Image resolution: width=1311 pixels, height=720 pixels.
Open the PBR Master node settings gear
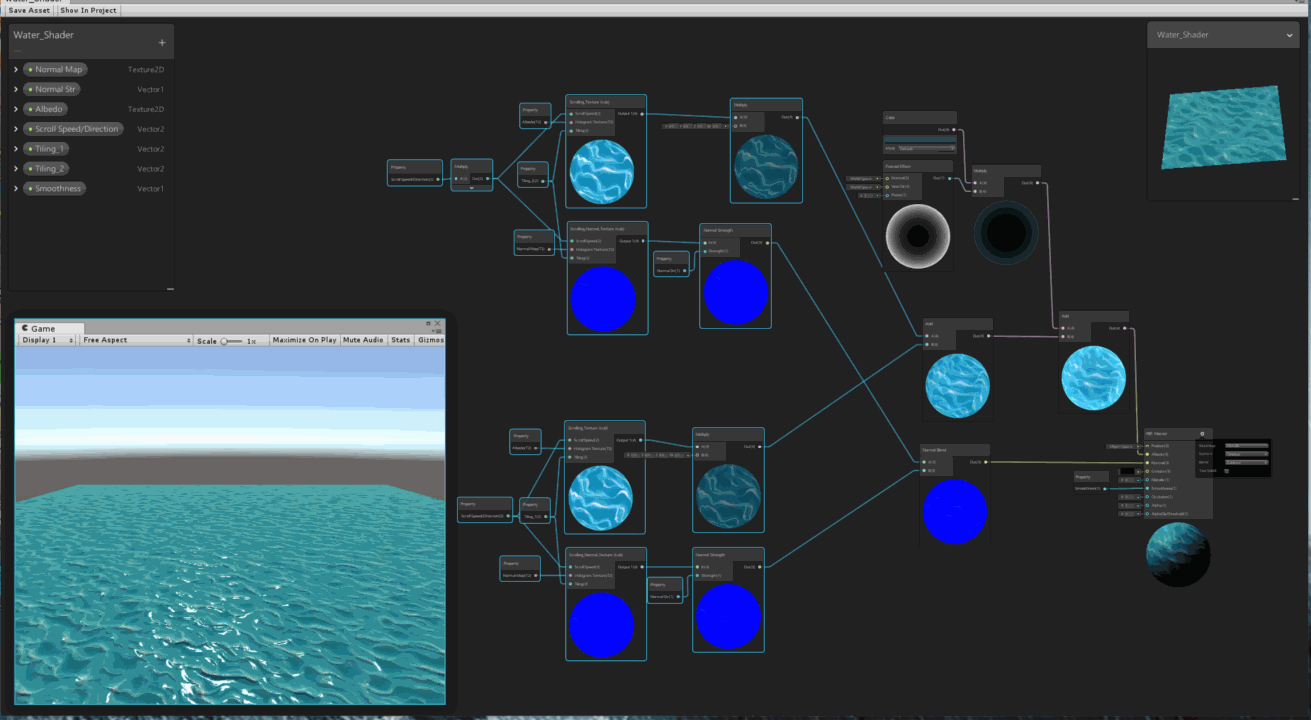pyautogui.click(x=1202, y=434)
